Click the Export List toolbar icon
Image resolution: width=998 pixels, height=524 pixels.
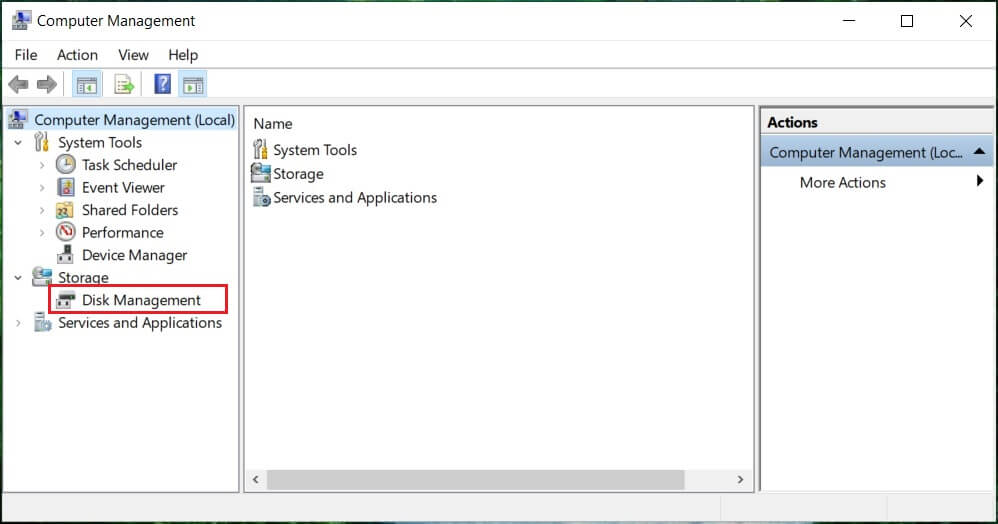point(124,85)
